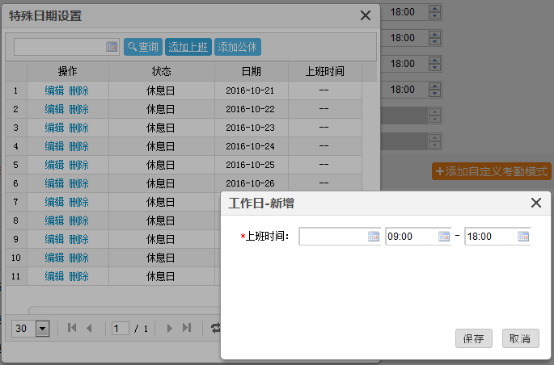The image size is (554, 366).
Task: Open page size dropdown showing 30
Action: (x=42, y=329)
